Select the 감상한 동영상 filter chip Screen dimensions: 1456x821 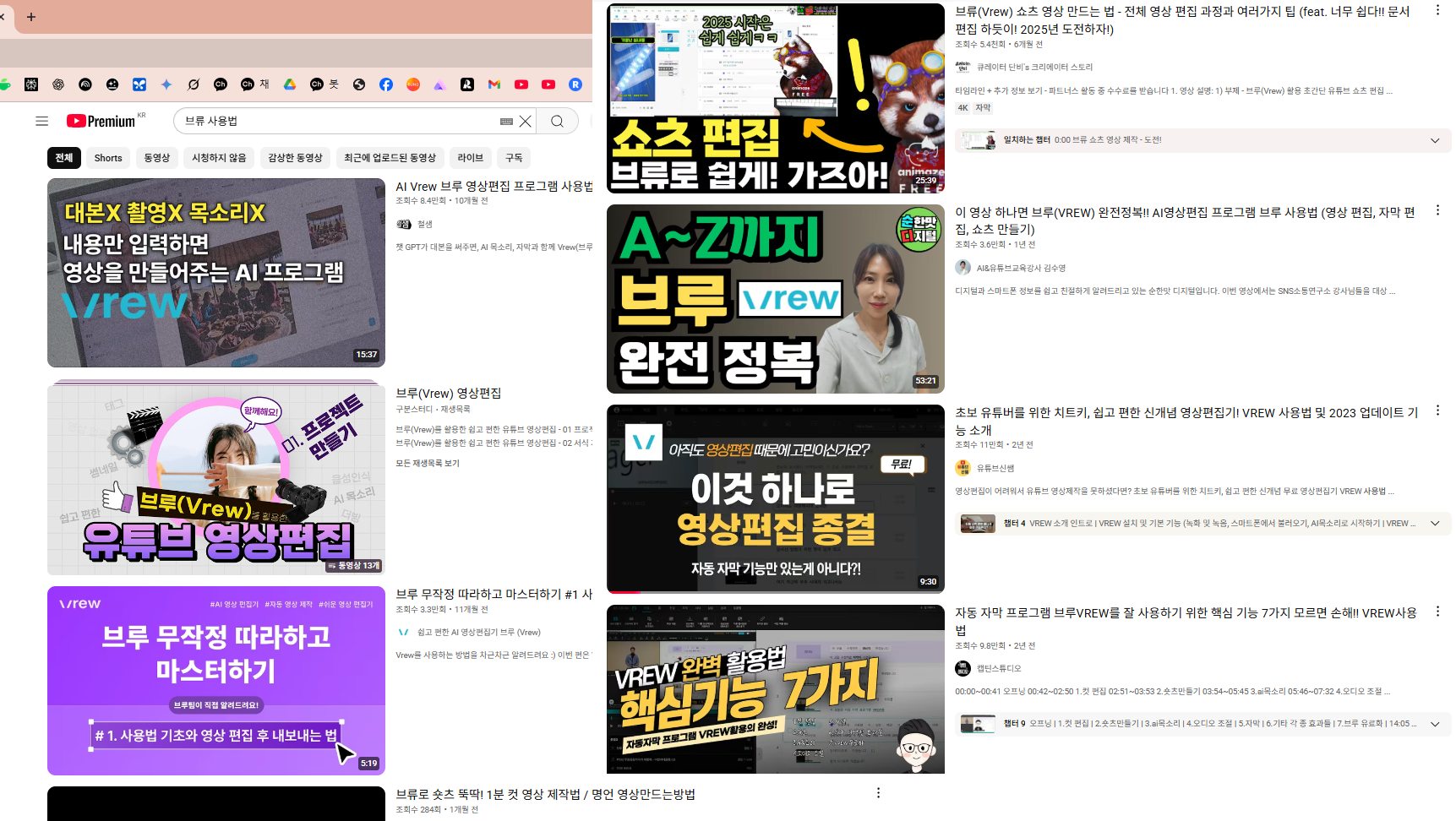[295, 158]
